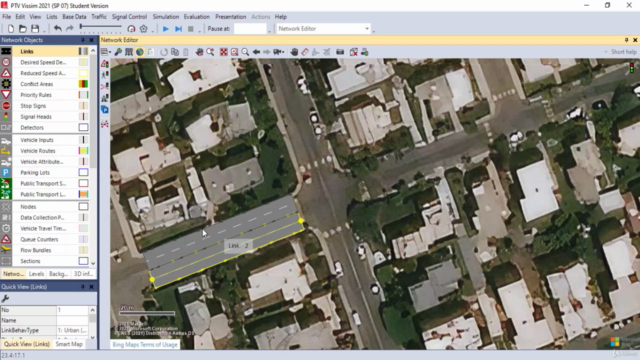The height and width of the screenshot is (360, 640).
Task: Select the Conflict Areas icon
Action: tap(6, 84)
